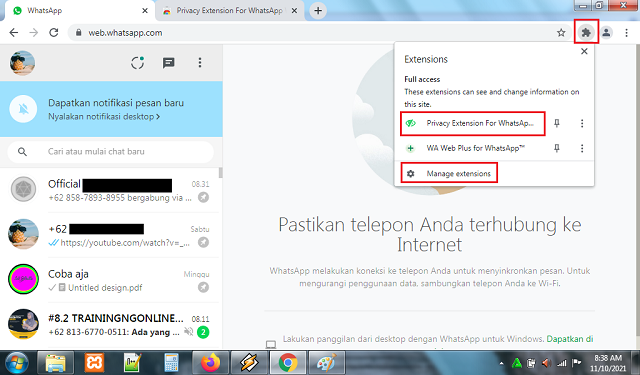Open the #8.2 TRAININGNGONLINE chat
The image size is (640, 375).
point(110,325)
